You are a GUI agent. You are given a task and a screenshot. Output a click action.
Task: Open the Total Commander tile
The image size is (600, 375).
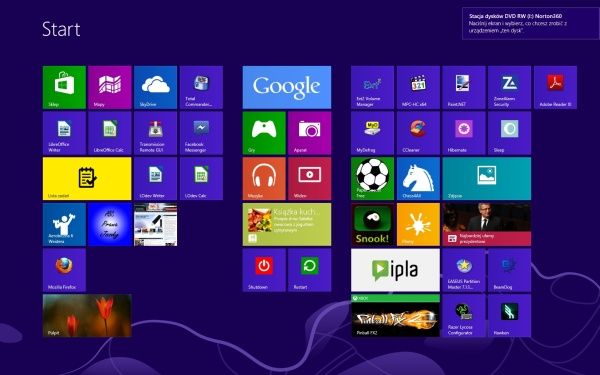201,87
